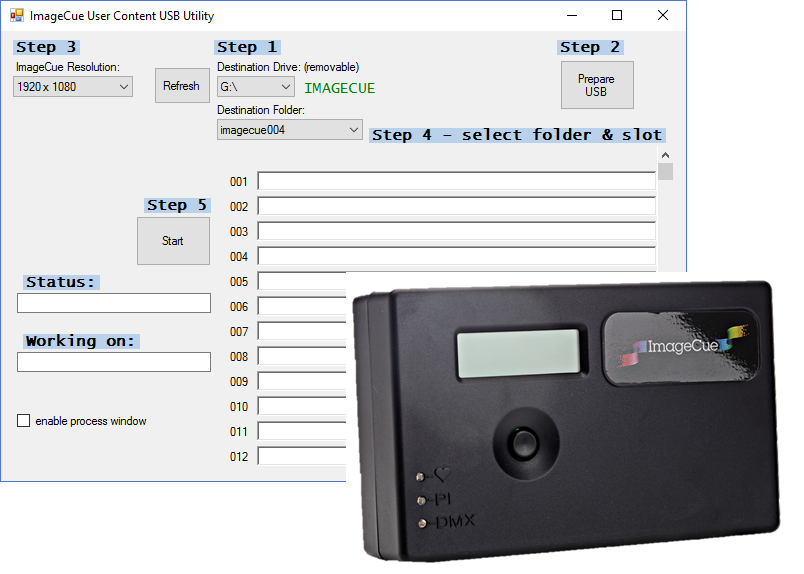
Task: Click the ImageCue app icon in title bar
Action: pos(17,15)
